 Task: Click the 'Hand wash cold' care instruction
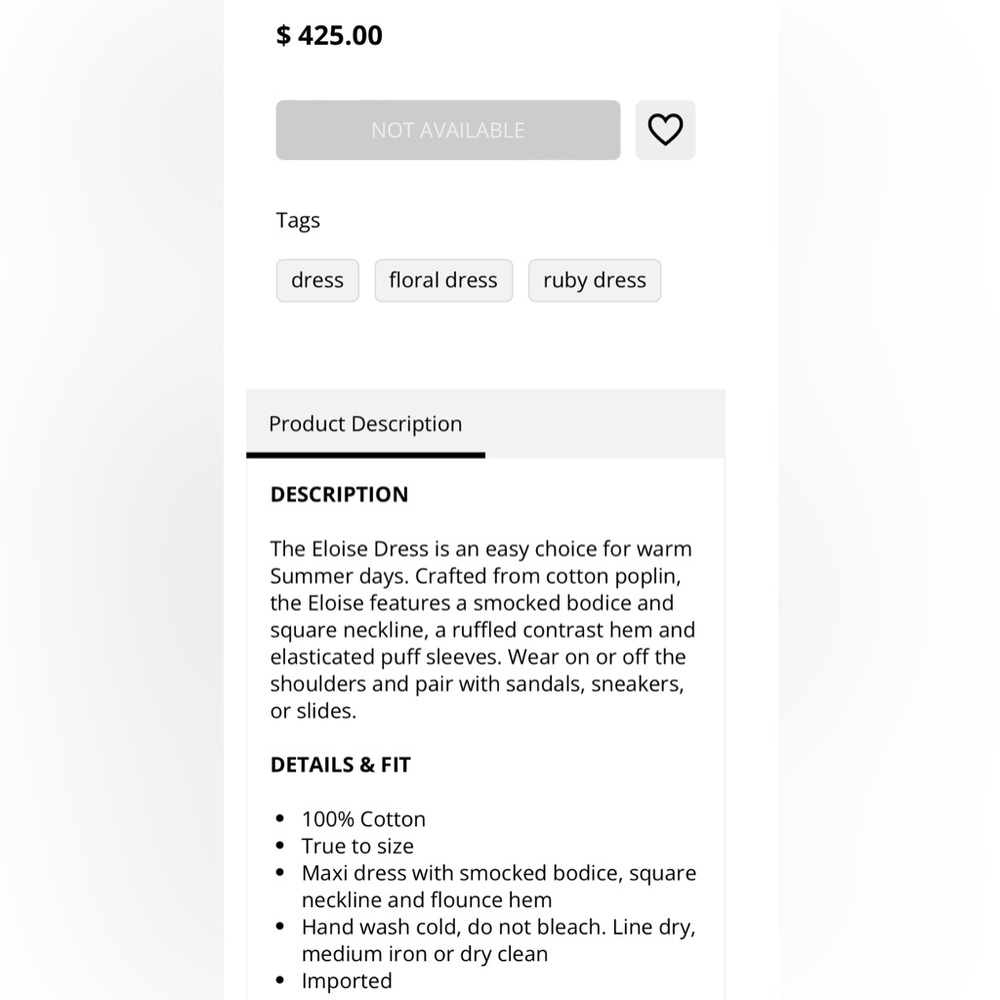[499, 927]
